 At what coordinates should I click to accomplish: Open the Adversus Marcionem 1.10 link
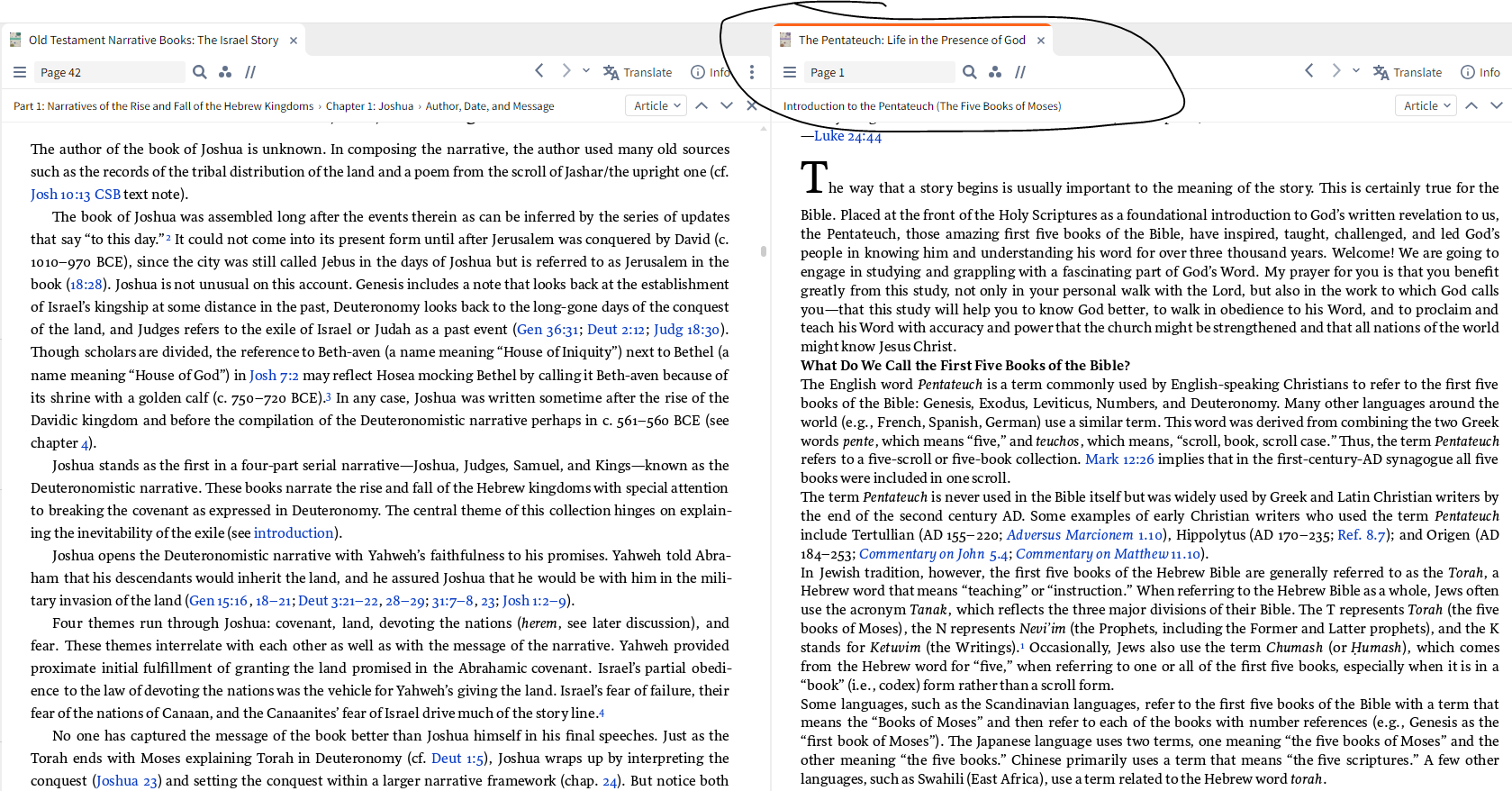1084,535
